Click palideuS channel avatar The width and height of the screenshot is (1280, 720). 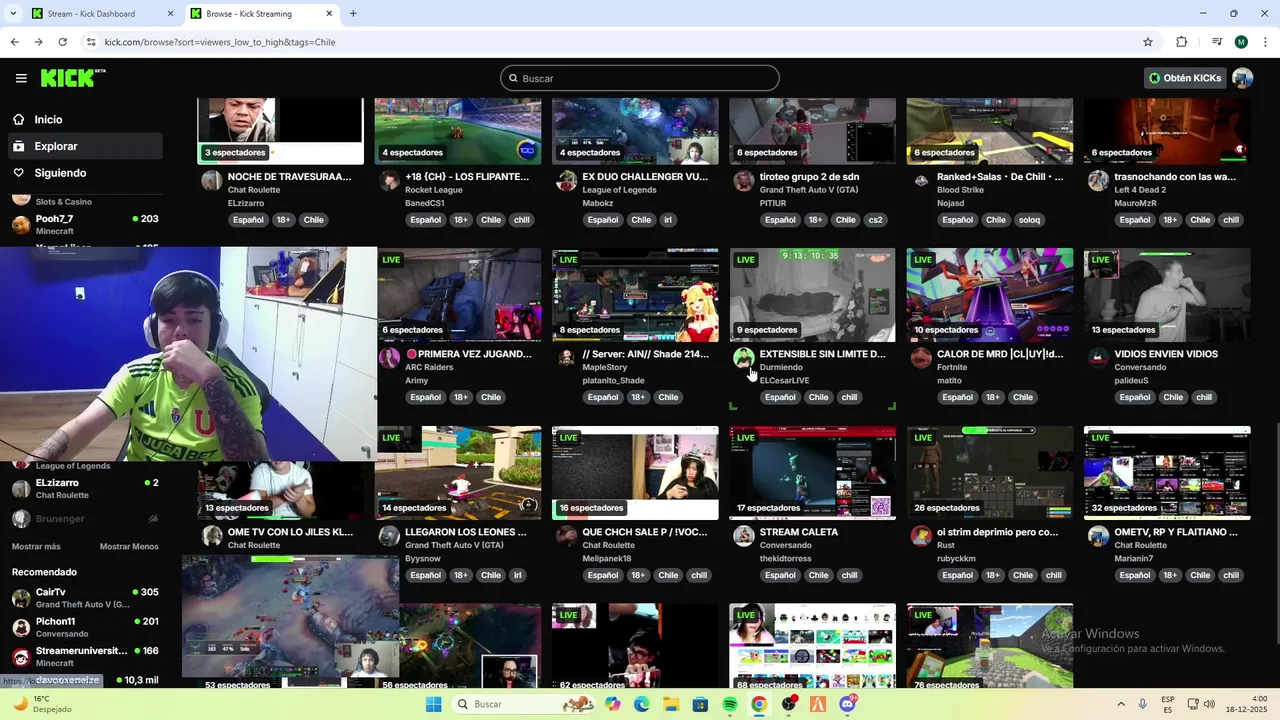(1098, 358)
